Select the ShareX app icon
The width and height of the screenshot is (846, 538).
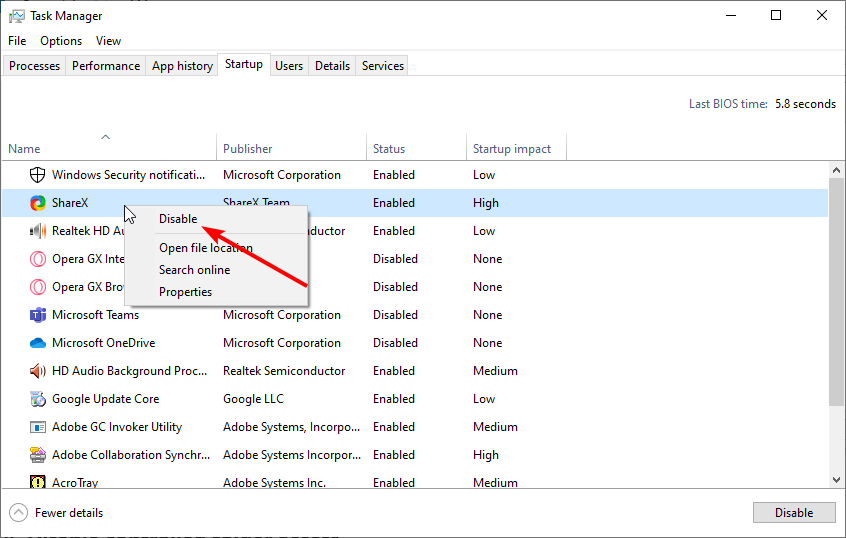(x=38, y=203)
